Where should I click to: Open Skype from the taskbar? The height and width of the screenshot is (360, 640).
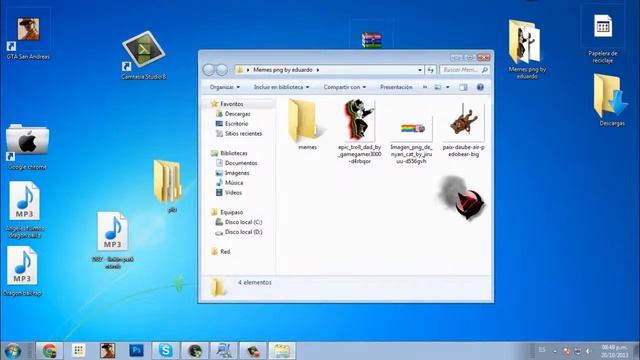[165, 351]
